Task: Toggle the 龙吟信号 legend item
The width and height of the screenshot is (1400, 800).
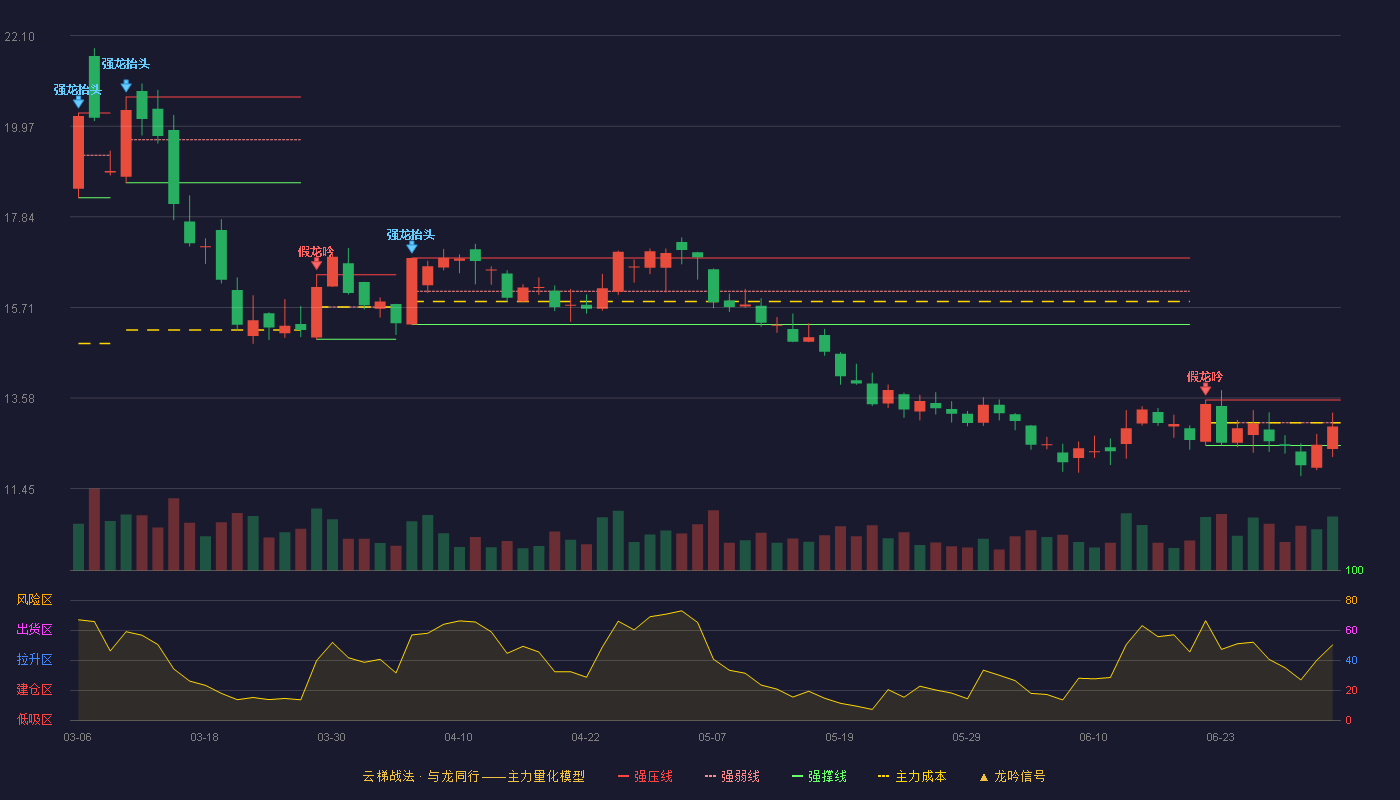Action: coord(1012,776)
